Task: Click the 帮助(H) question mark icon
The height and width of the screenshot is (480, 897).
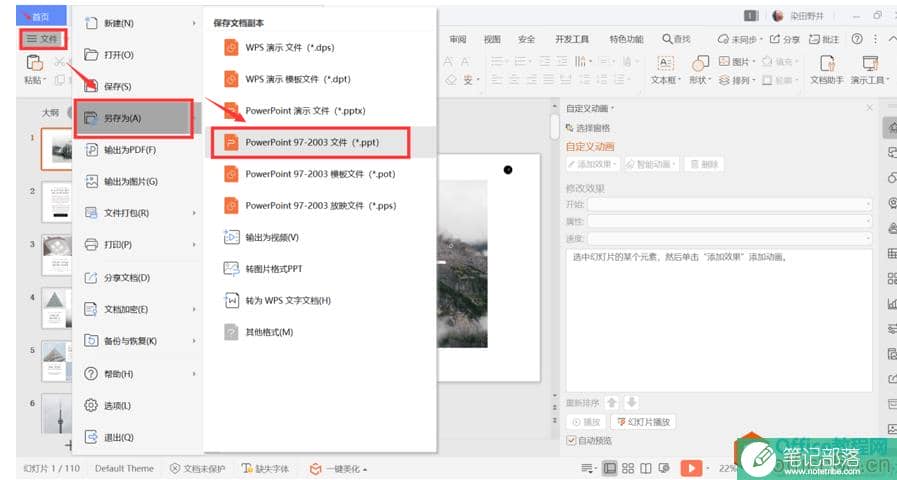Action: [91, 374]
